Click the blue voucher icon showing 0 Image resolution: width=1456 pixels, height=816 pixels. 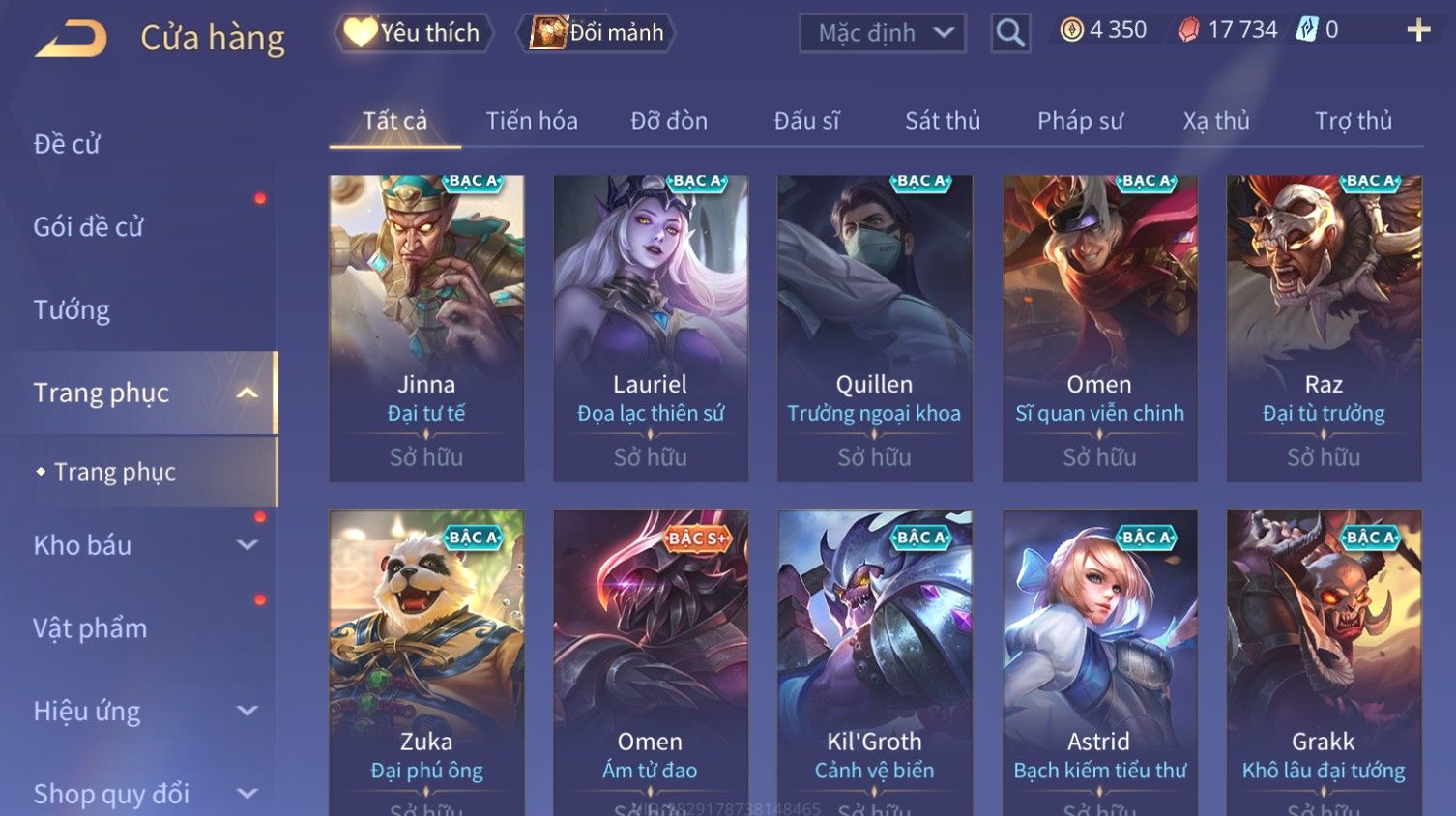[x=1306, y=30]
